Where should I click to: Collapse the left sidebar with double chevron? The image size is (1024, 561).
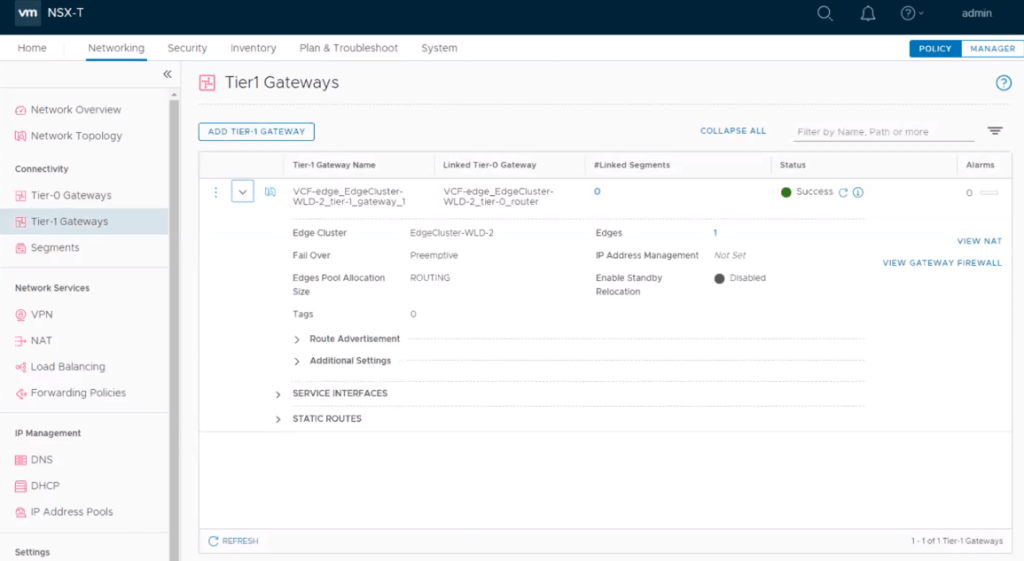click(167, 74)
